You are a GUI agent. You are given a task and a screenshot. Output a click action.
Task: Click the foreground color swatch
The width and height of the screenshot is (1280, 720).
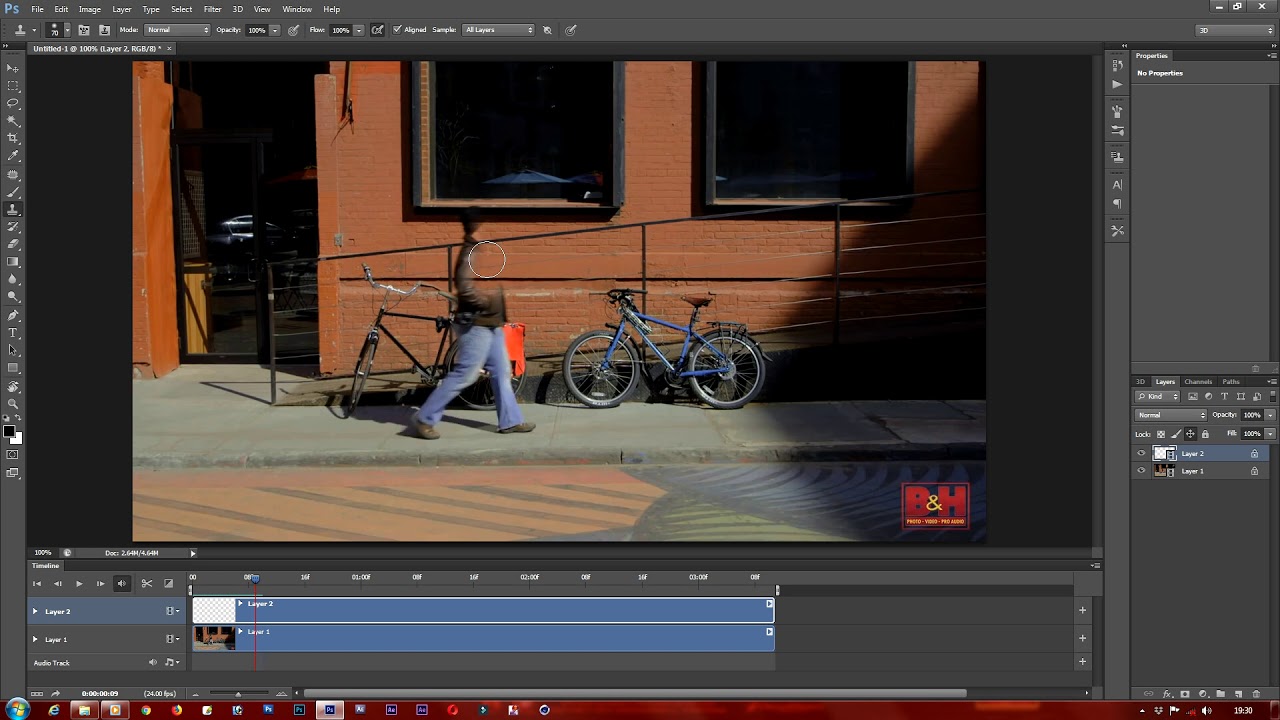pyautogui.click(x=9, y=432)
